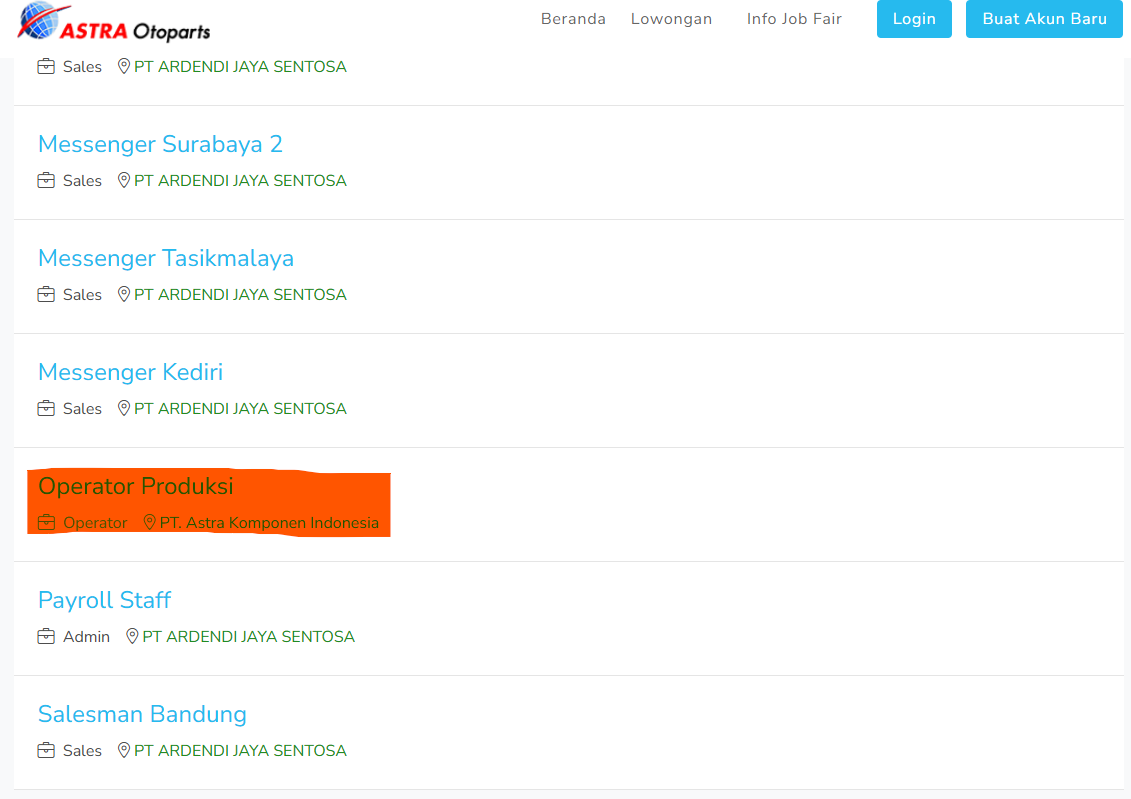Go to Info Job Fair page
Viewport: 1131px width, 799px height.
pos(794,19)
